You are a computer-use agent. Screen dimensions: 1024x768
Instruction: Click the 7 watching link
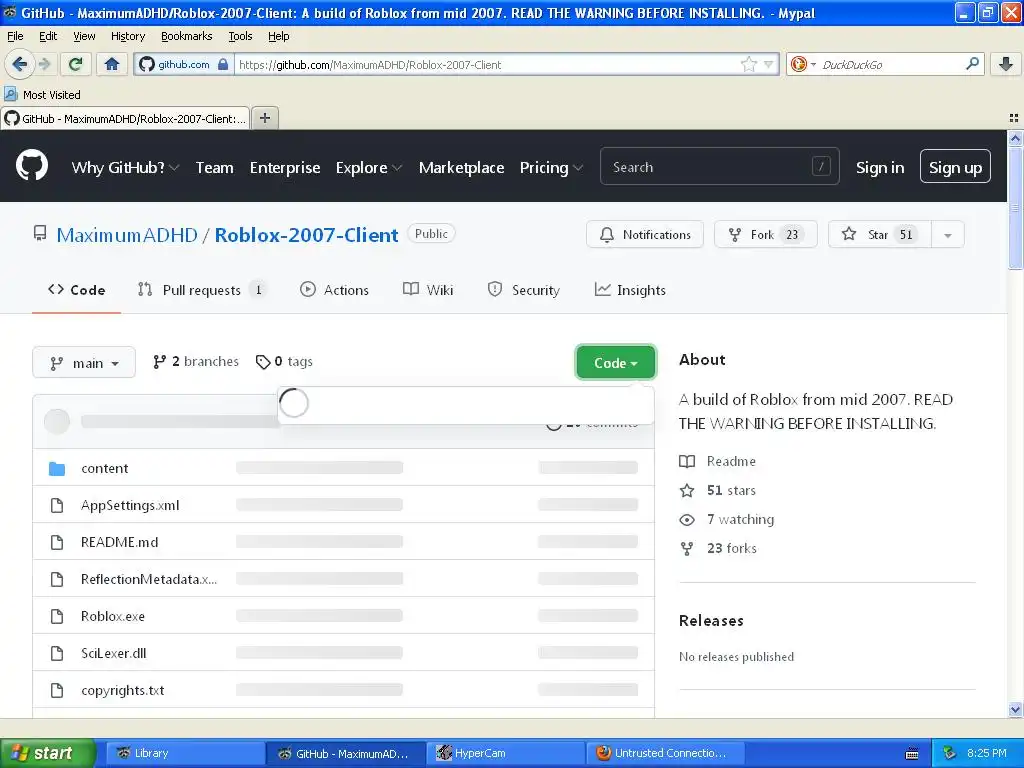tap(727, 520)
